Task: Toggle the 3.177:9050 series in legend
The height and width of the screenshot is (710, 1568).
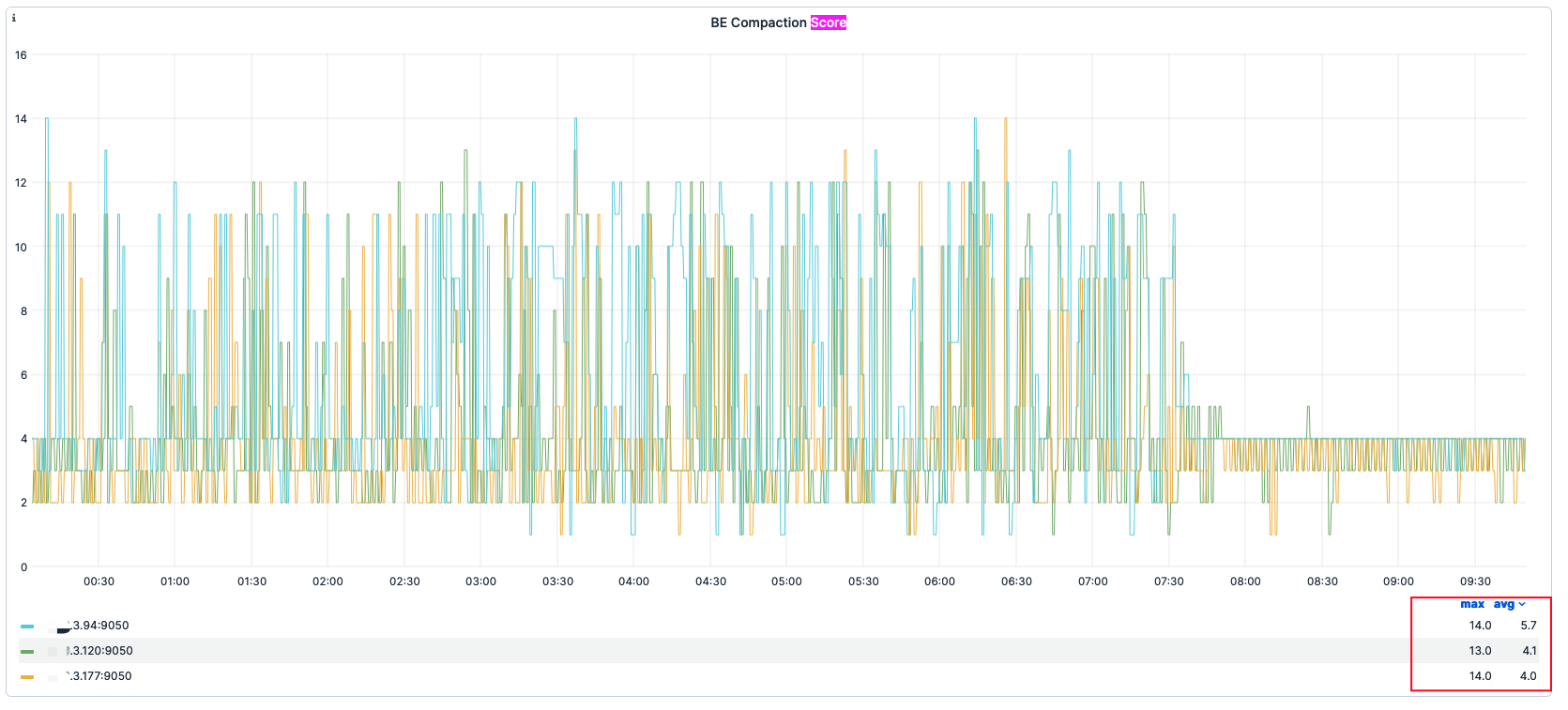Action: (99, 676)
